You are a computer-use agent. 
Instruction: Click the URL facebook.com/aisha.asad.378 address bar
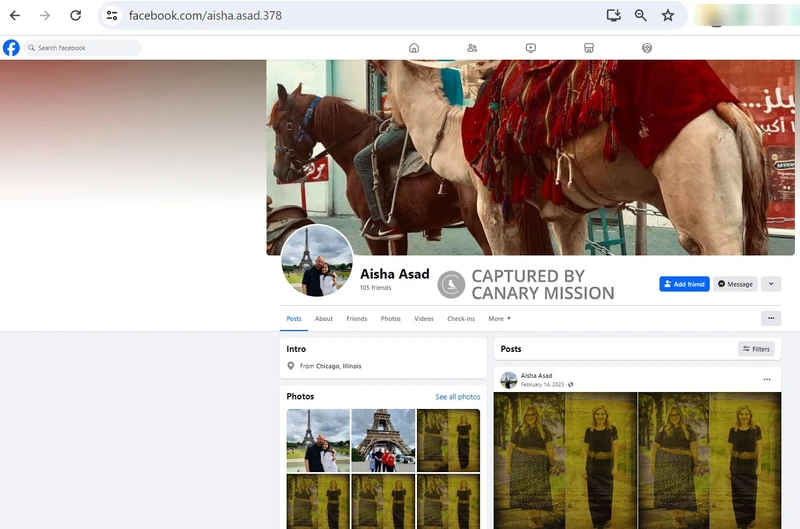click(205, 15)
